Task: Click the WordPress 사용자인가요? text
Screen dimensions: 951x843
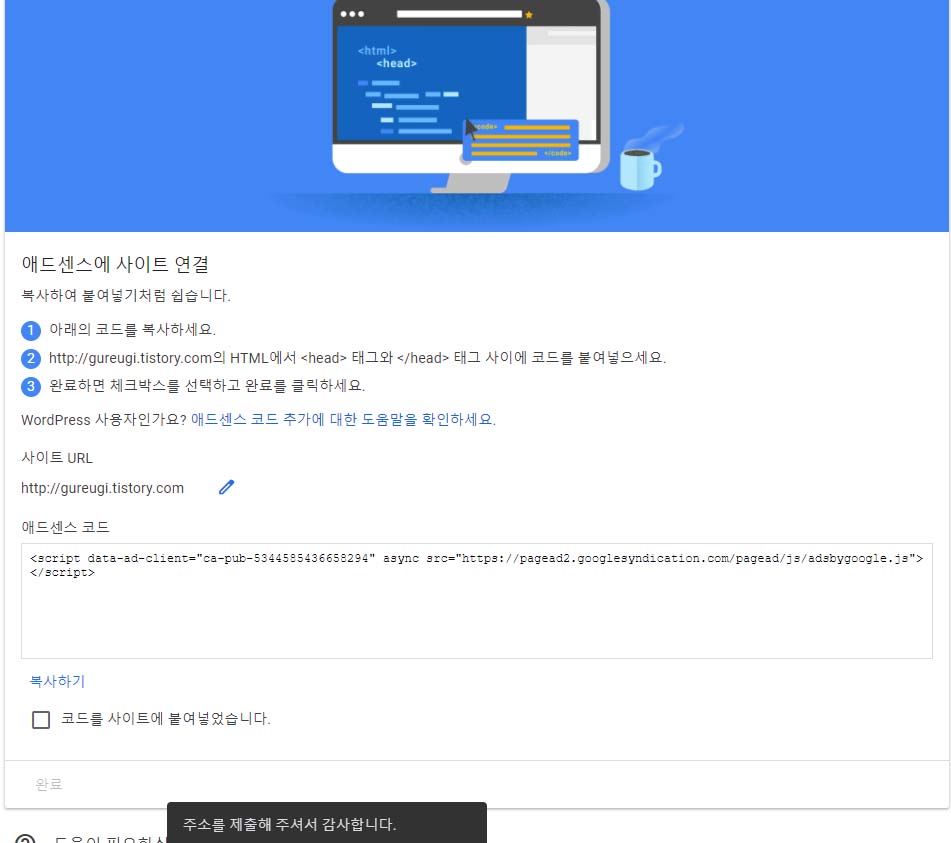Action: coord(104,420)
